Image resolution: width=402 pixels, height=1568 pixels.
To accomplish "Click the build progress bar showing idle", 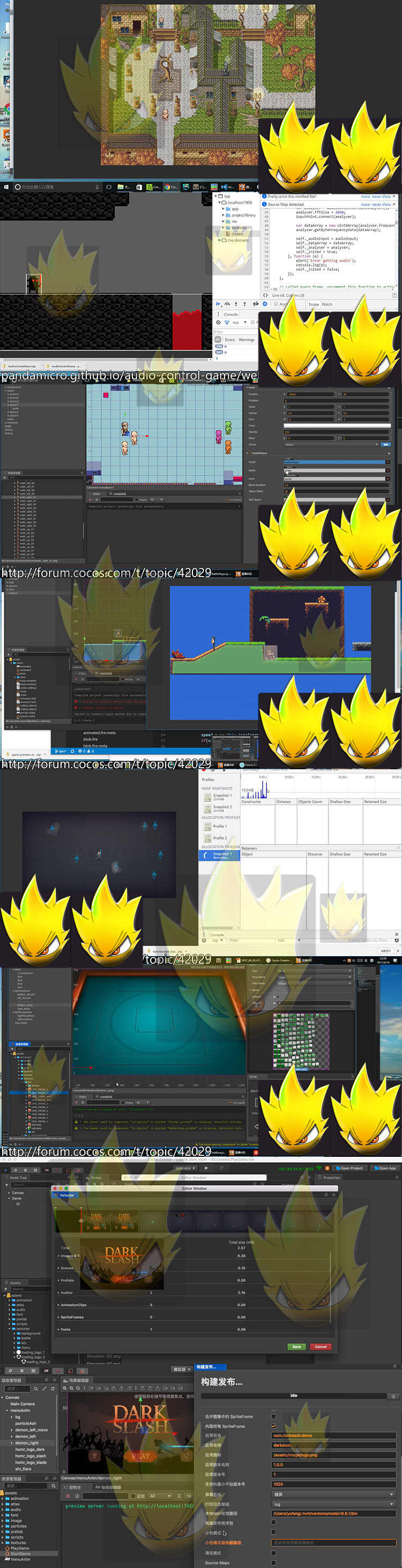I will pos(294,1396).
